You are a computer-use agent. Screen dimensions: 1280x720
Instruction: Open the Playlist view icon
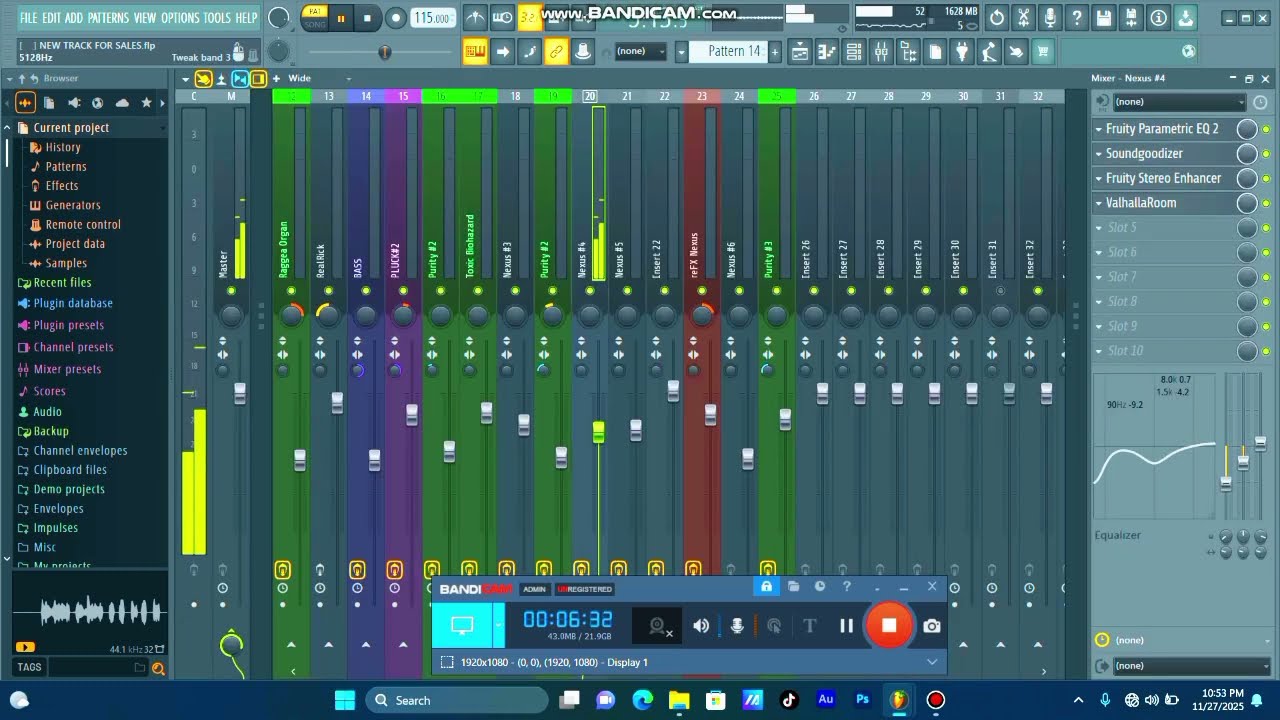[x=800, y=52]
